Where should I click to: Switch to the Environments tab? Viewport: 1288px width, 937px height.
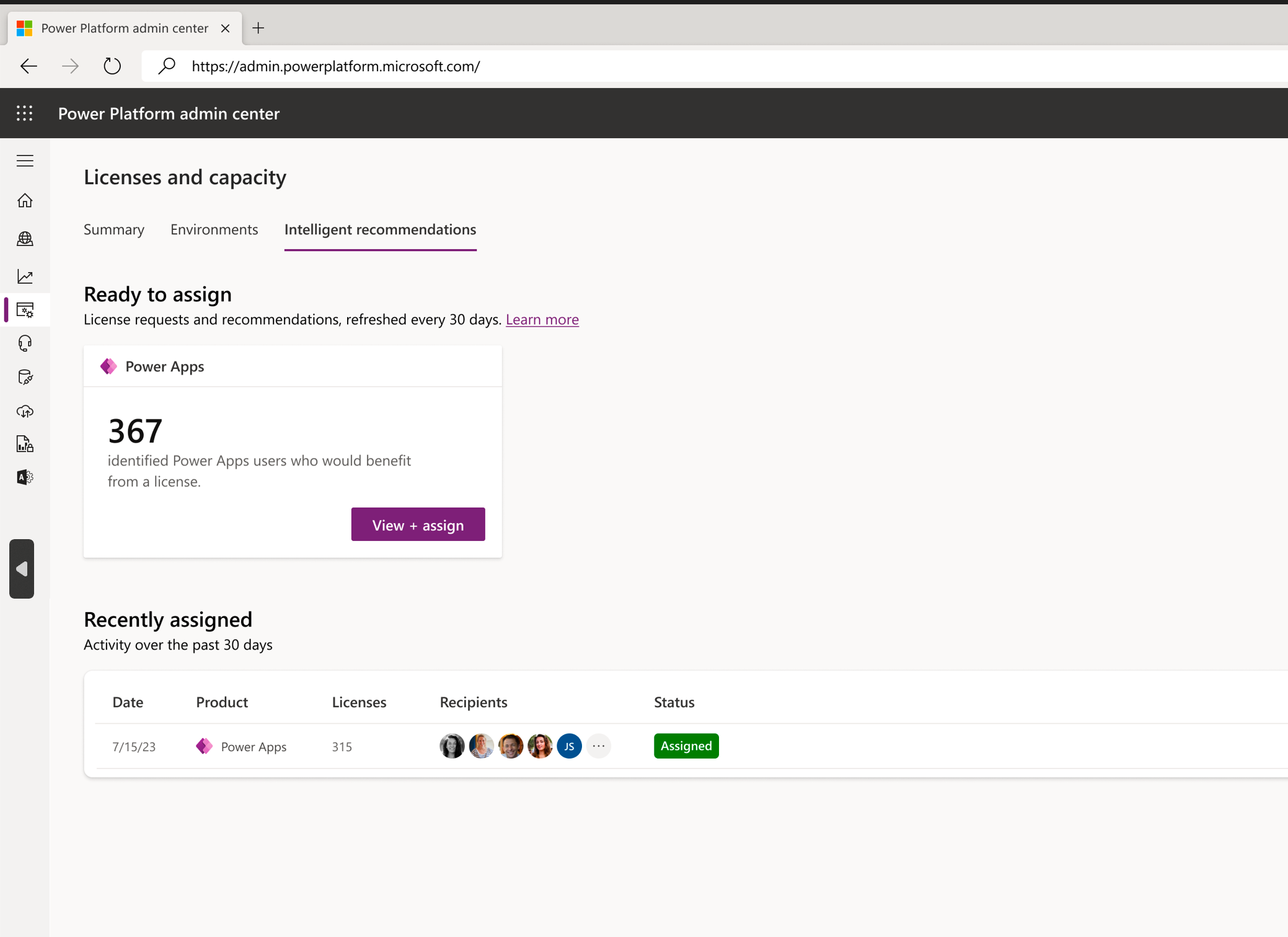pyautogui.click(x=214, y=229)
